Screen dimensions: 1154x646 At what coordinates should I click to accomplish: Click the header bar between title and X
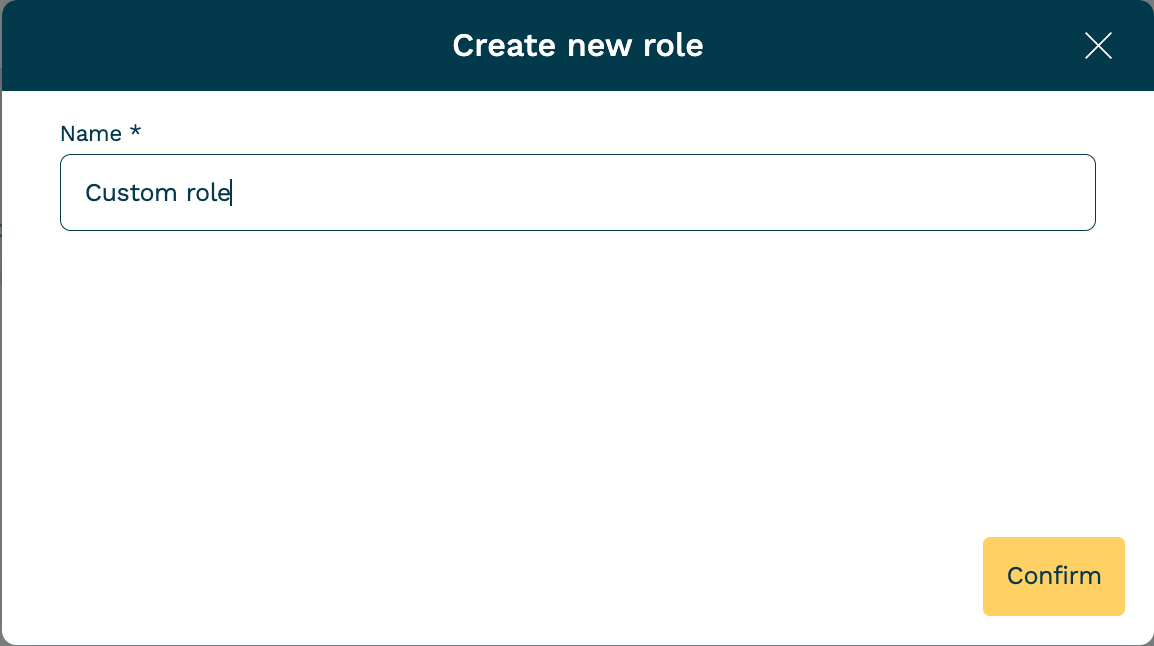point(890,46)
